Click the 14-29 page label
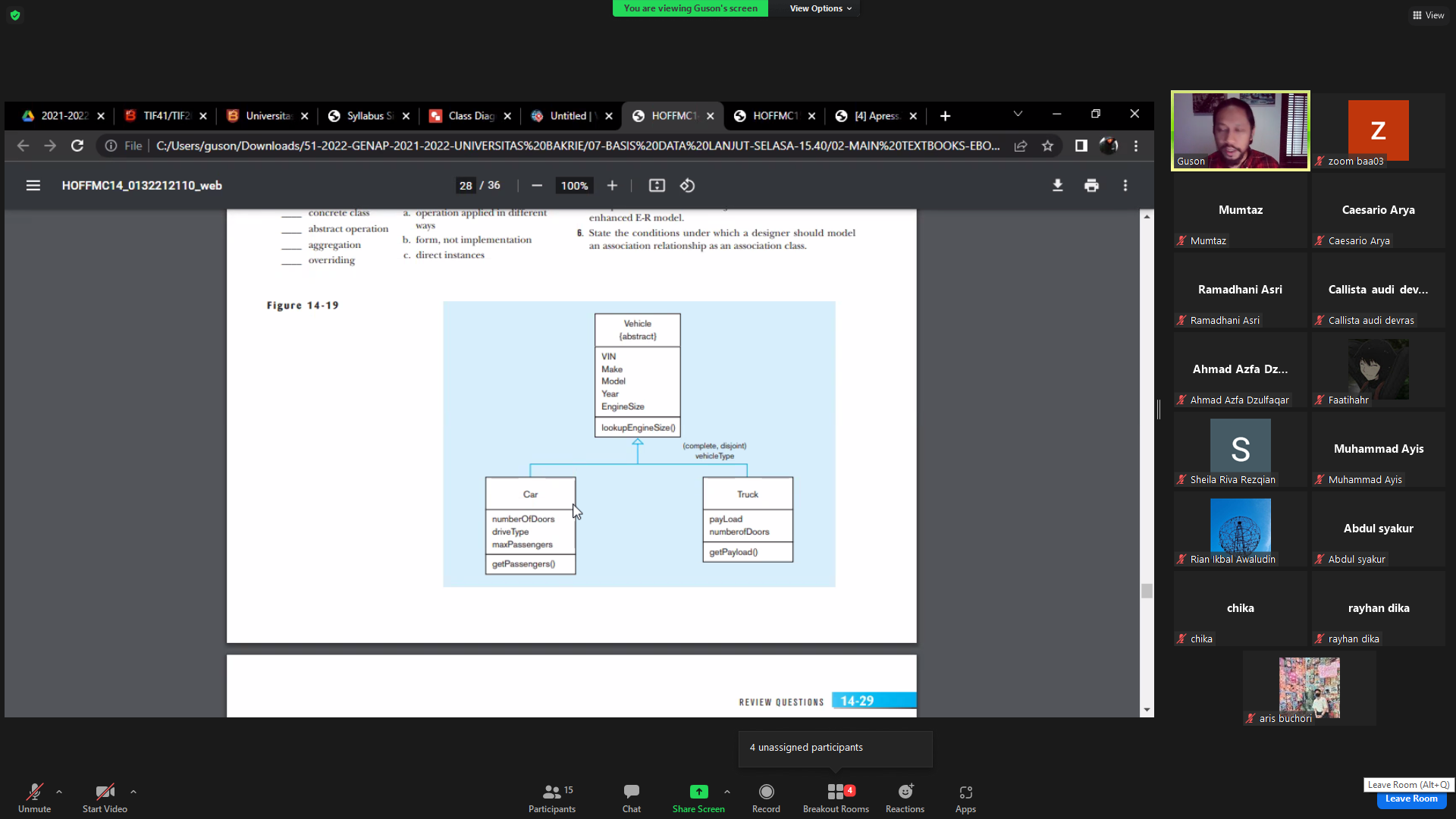 click(857, 701)
